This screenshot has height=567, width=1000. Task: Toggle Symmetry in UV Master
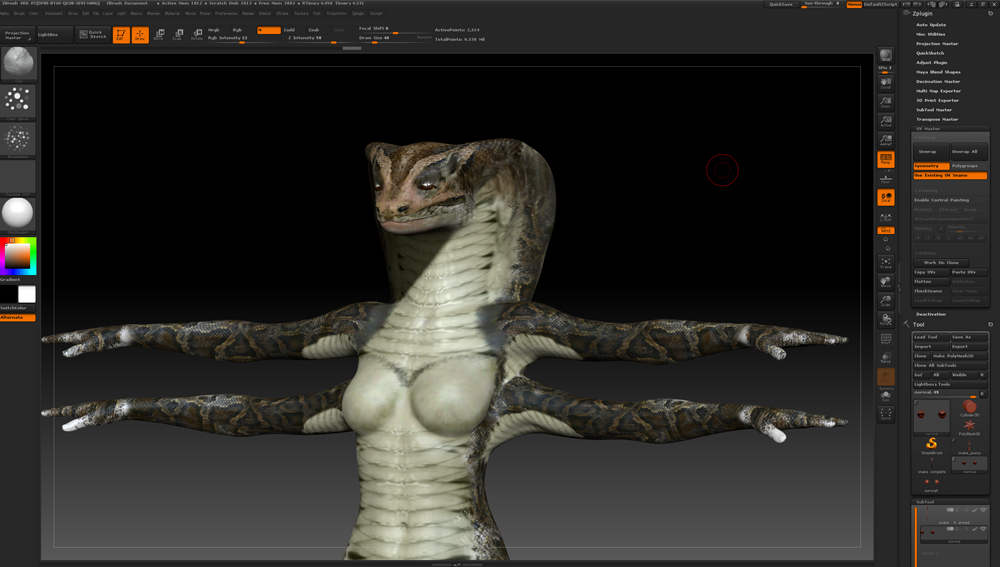[x=930, y=166]
